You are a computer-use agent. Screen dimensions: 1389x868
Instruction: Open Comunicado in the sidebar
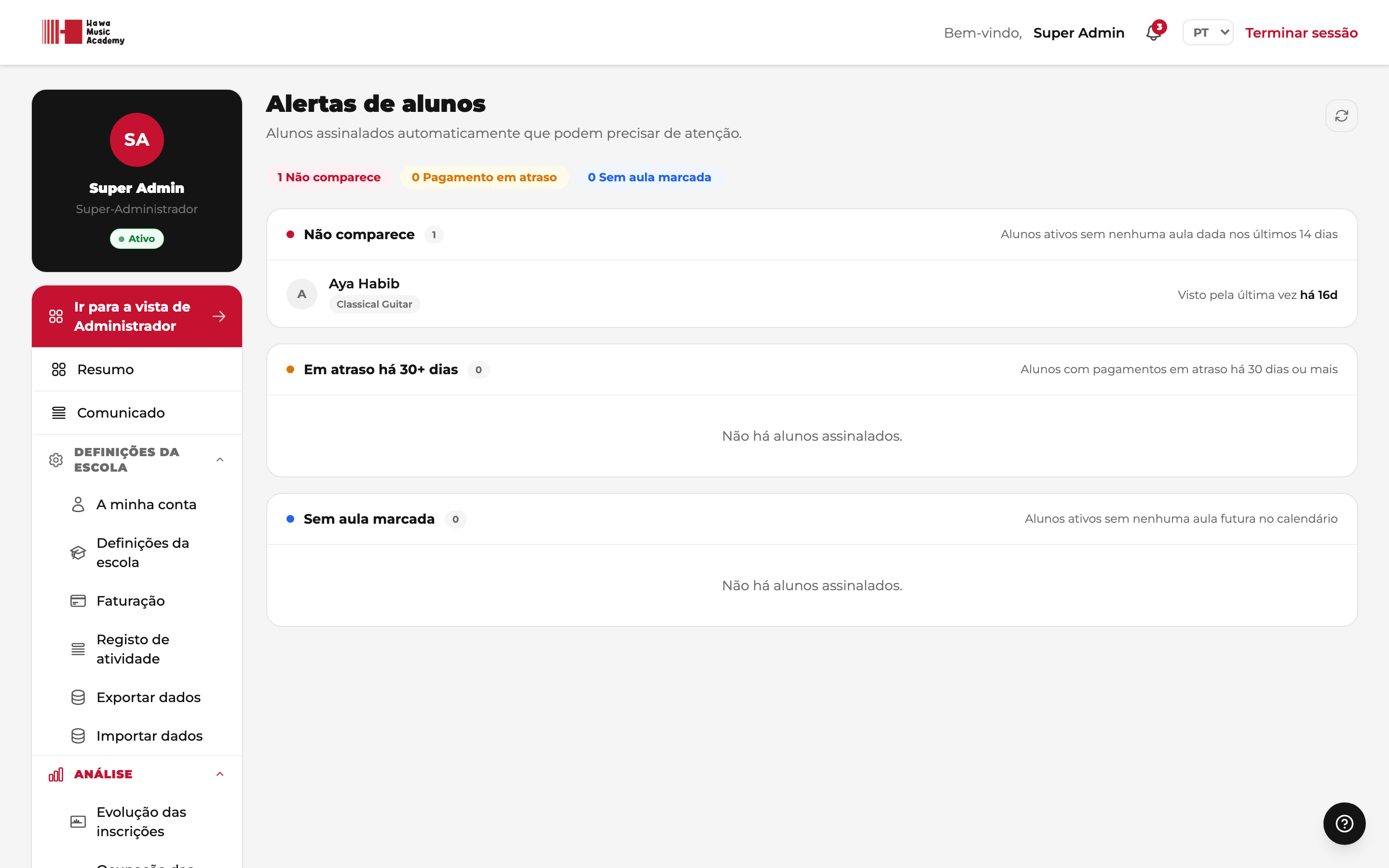[x=136, y=413]
